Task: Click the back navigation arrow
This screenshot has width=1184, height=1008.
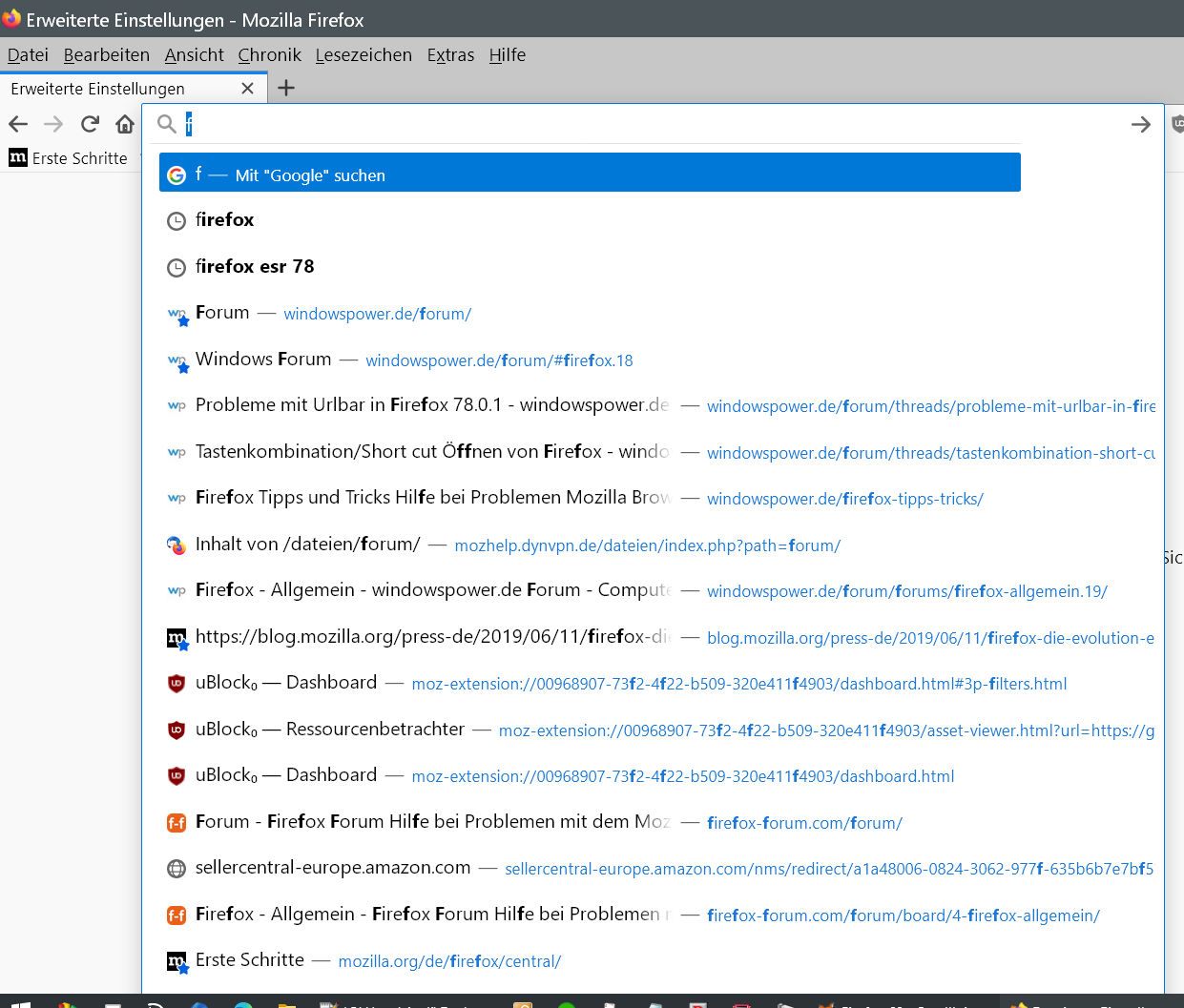Action: [18, 124]
